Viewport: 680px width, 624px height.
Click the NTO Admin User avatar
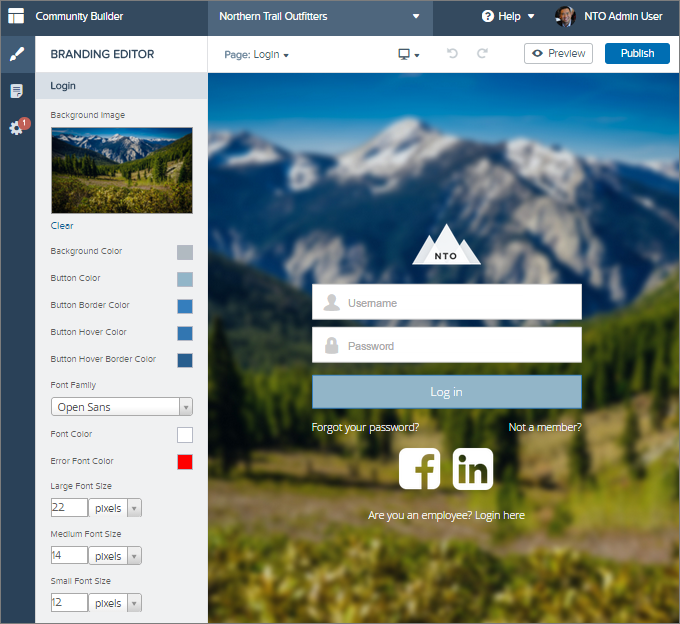click(x=565, y=16)
